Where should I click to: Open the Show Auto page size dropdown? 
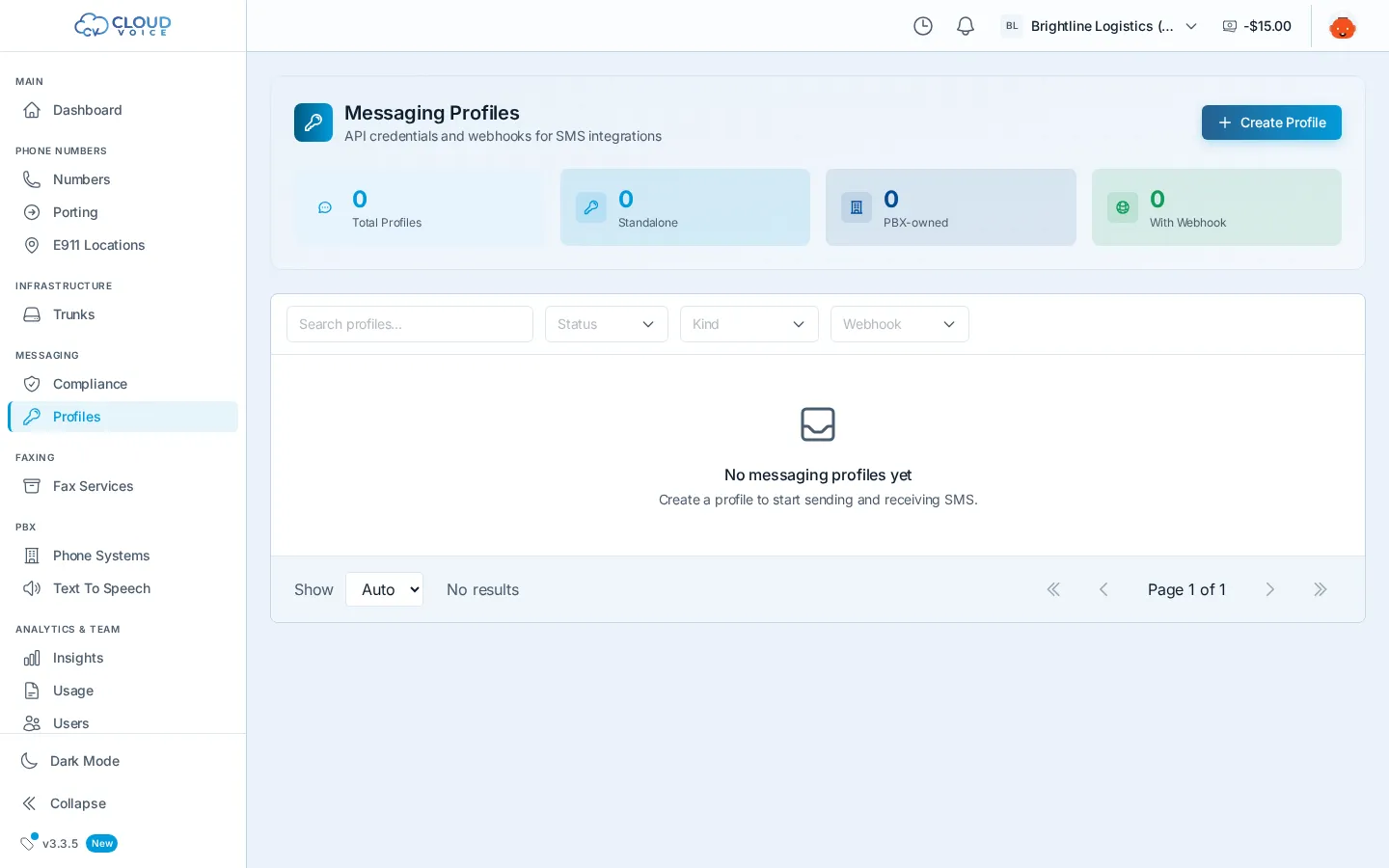[385, 589]
